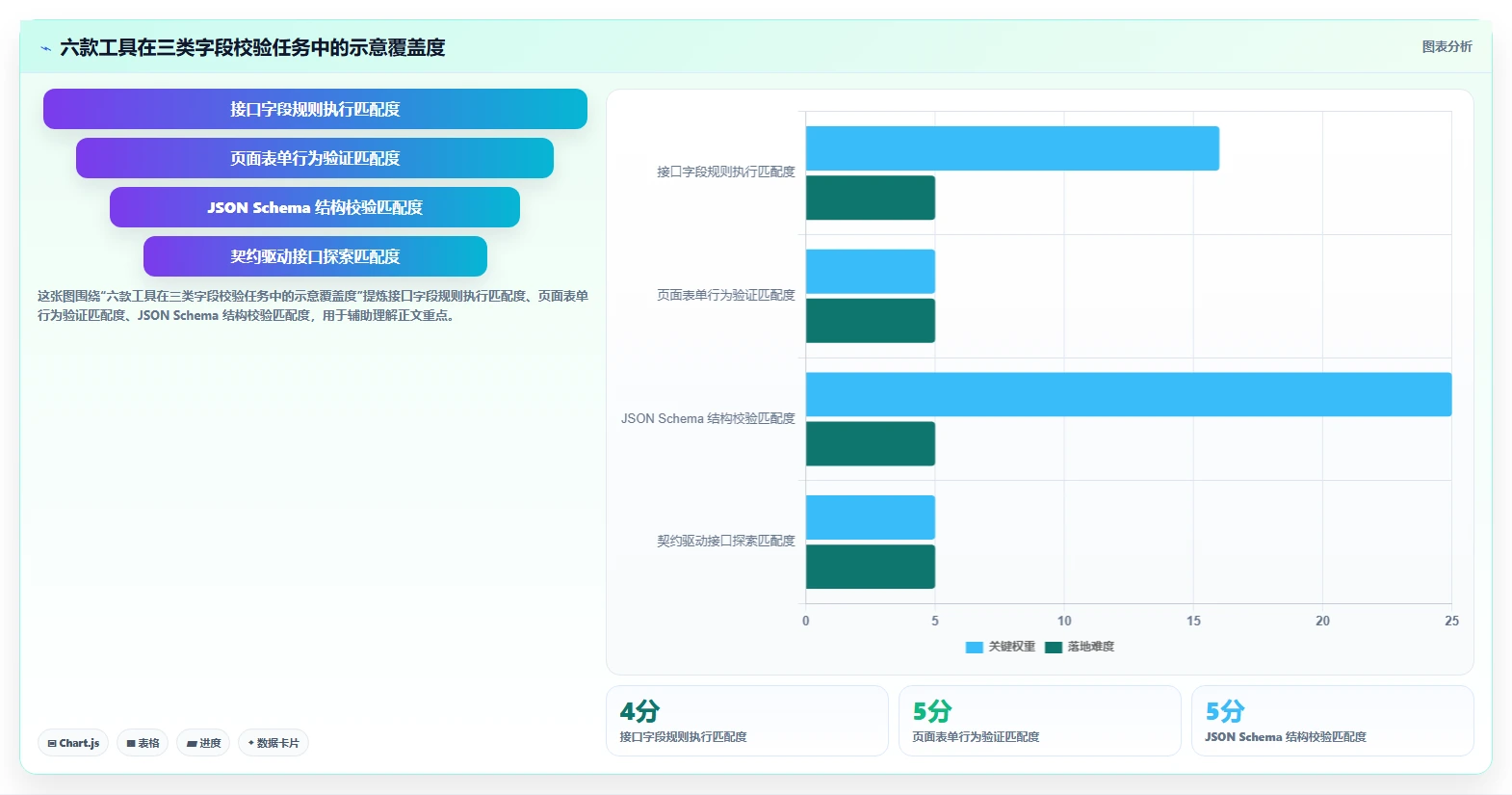Click x-axis tick label 15
Image resolution: width=1512 pixels, height=795 pixels.
1193,621
